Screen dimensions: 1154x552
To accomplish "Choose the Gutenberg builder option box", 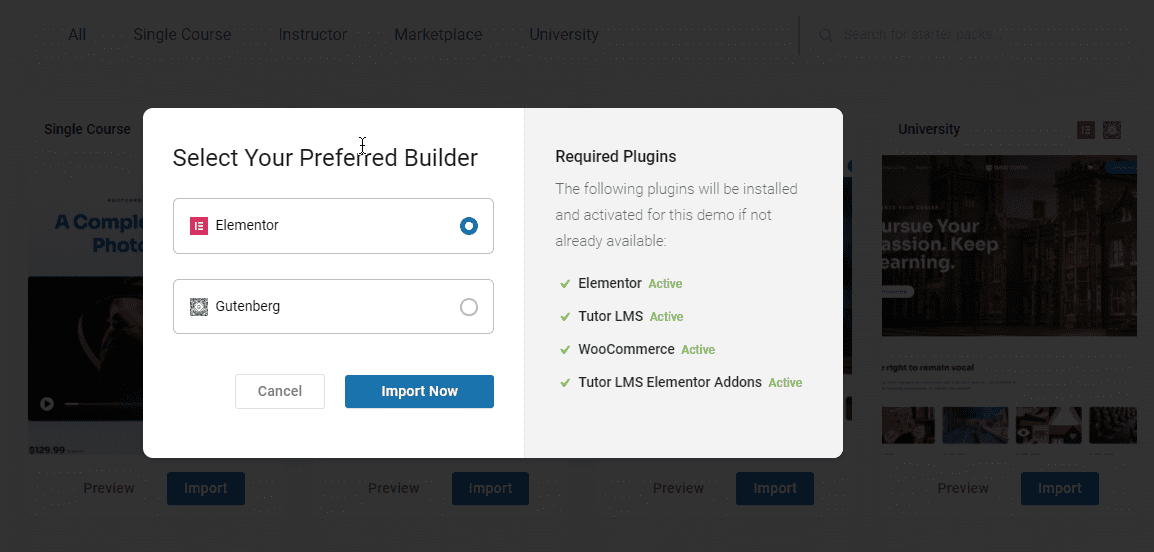I will pos(333,306).
